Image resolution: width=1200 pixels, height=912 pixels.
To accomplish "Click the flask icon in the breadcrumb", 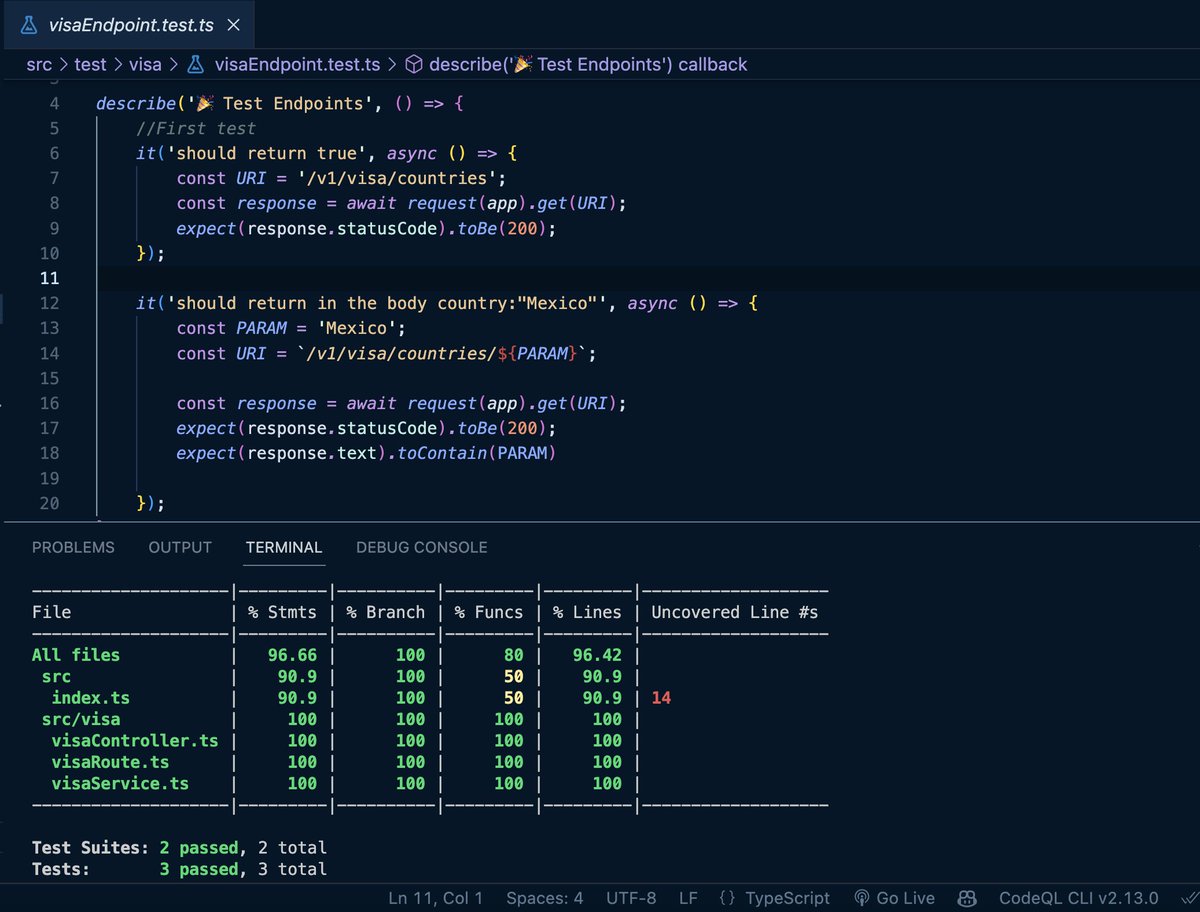I will pos(196,64).
